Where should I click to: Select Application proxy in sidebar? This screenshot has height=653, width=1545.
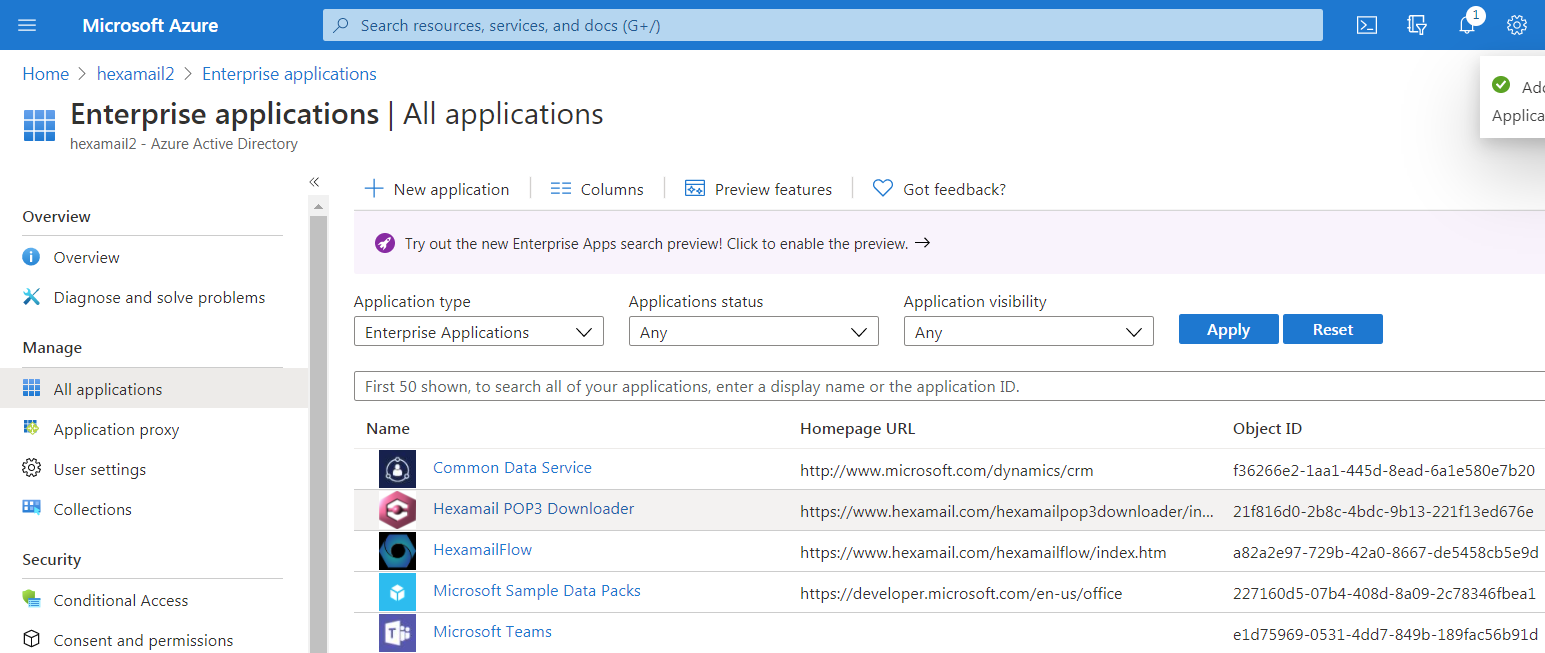coord(116,430)
